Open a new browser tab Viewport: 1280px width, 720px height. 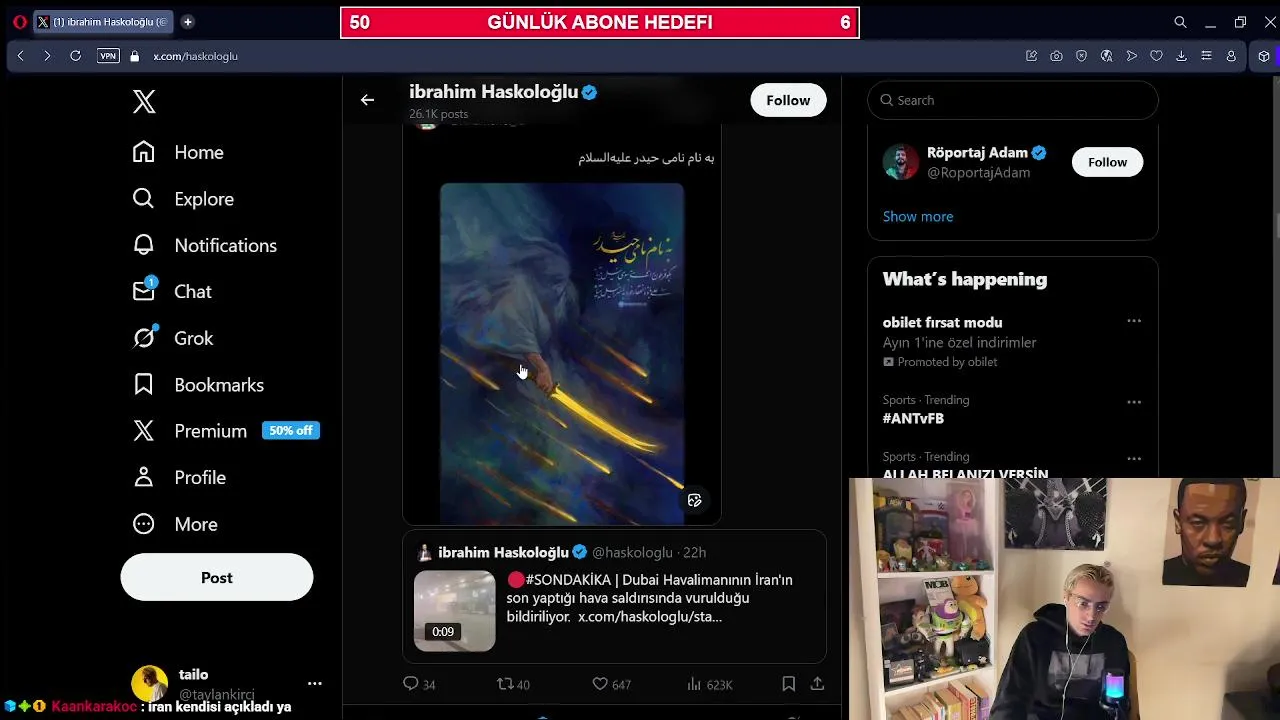[187, 21]
